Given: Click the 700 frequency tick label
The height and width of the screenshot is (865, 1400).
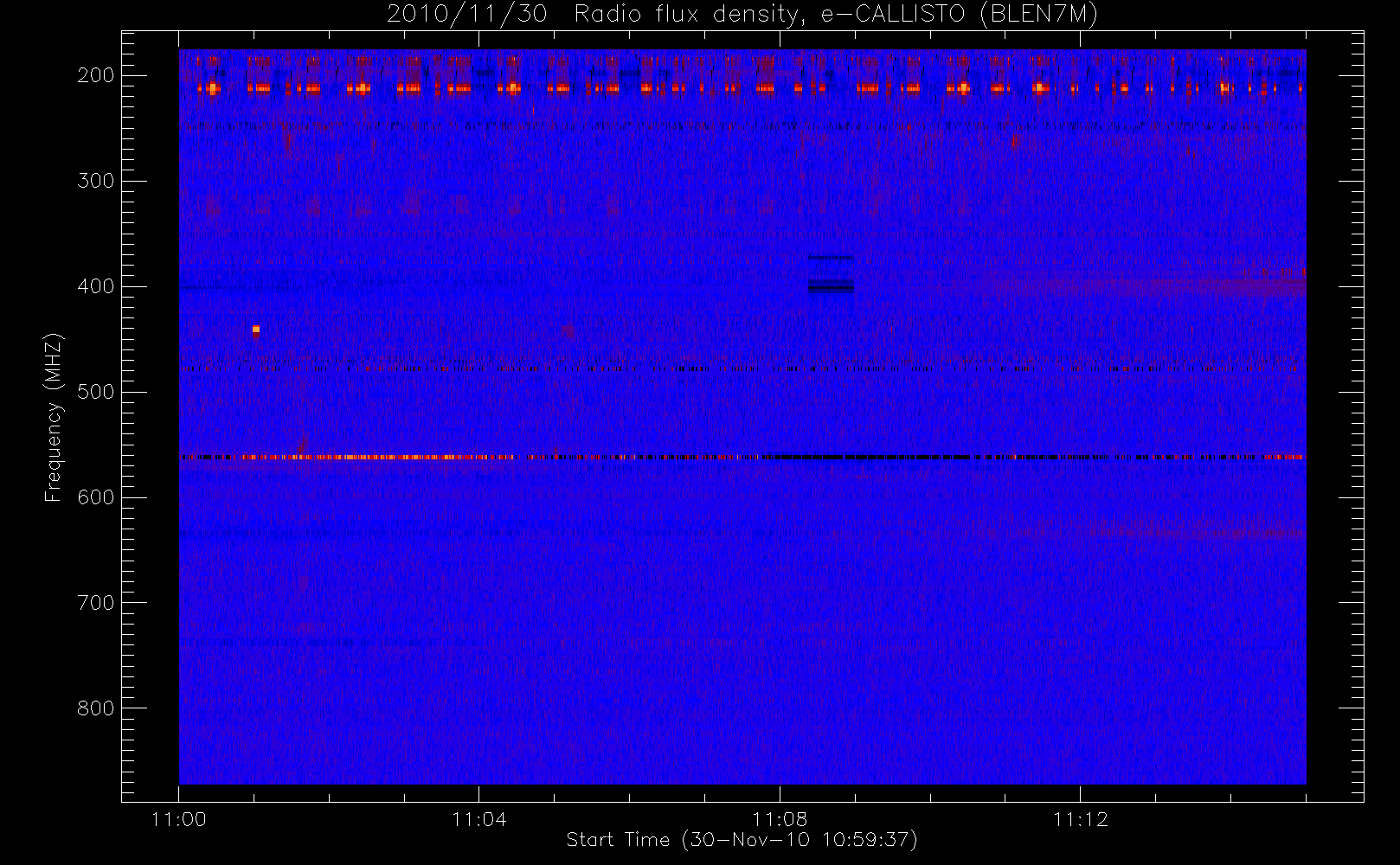Looking at the screenshot, I should pyautogui.click(x=96, y=603).
